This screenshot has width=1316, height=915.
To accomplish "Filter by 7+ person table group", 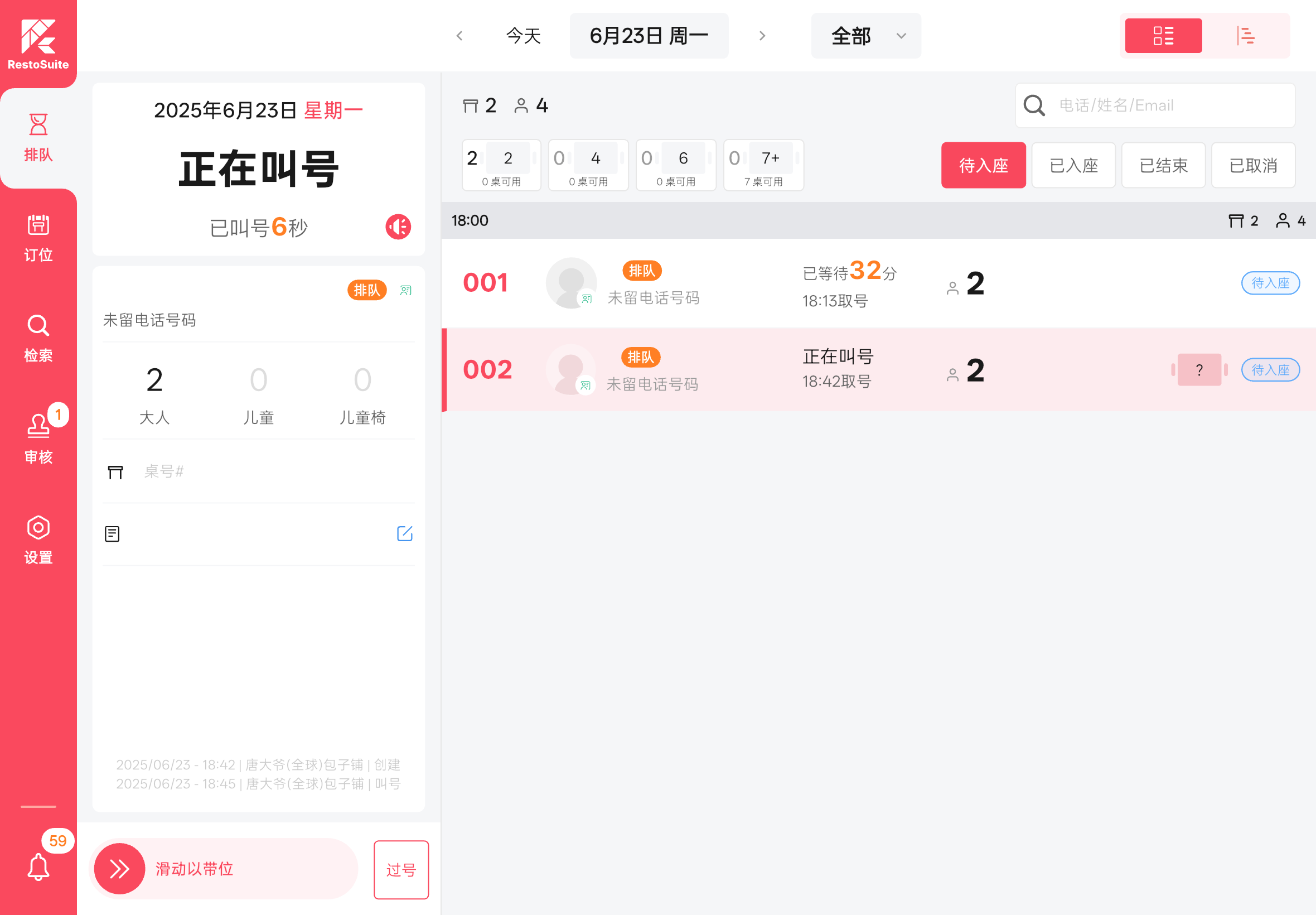I will point(764,165).
